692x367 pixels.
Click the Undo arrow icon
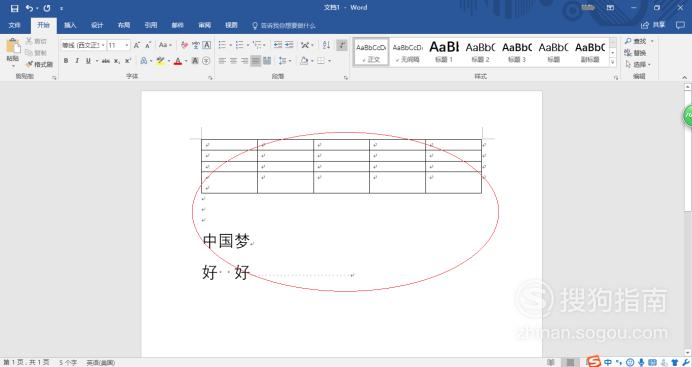coord(29,8)
